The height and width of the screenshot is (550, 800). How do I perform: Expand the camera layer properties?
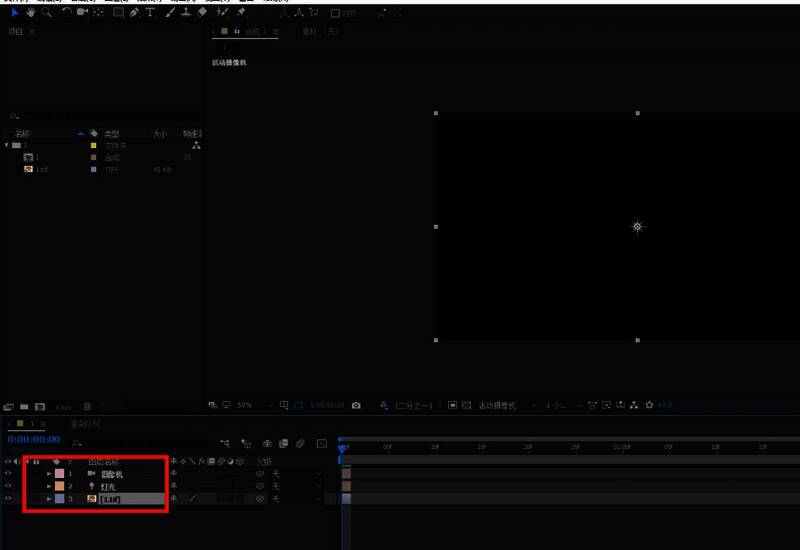pyautogui.click(x=49, y=474)
